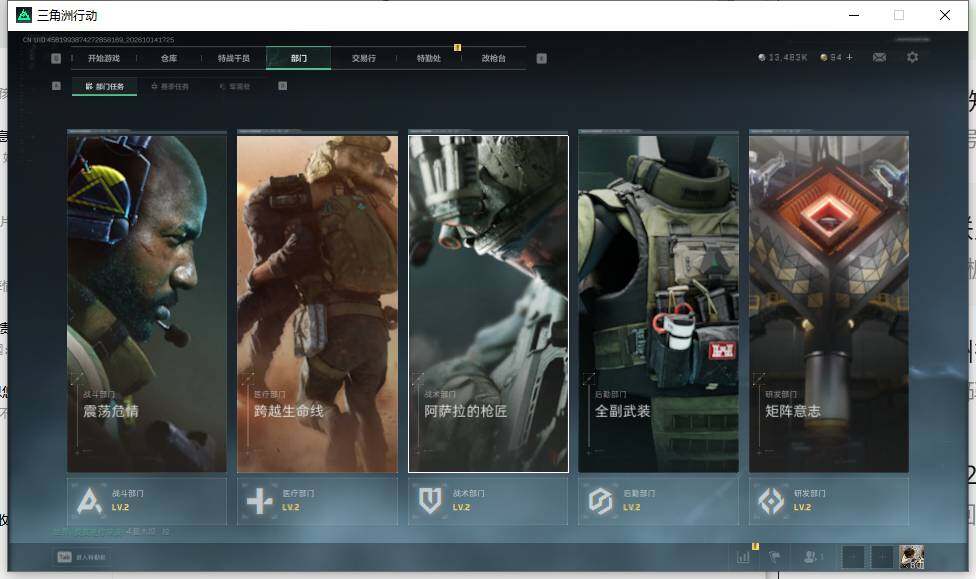Select the 部门 tab

[x=299, y=59]
